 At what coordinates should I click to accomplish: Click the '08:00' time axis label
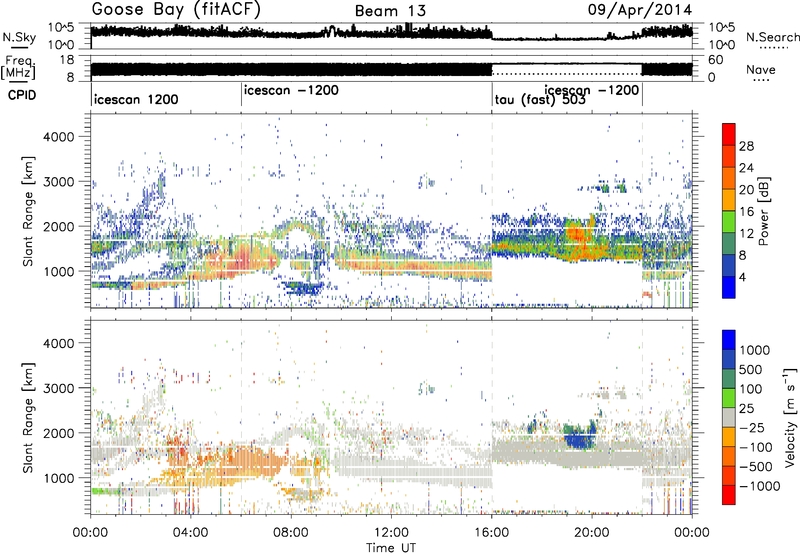[291, 533]
